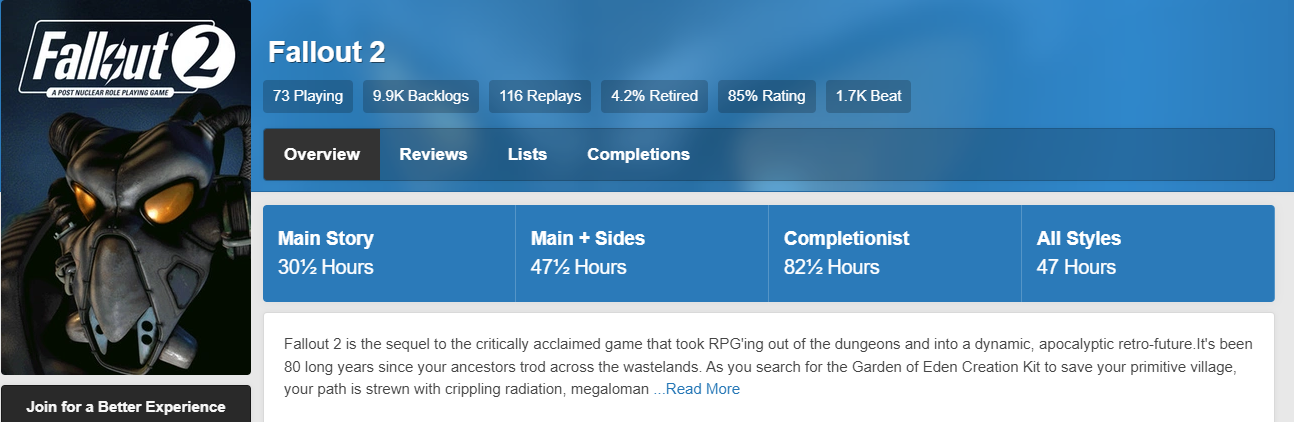This screenshot has width=1294, height=422.
Task: Click the Fallout 2 game title heading
Action: [x=326, y=52]
